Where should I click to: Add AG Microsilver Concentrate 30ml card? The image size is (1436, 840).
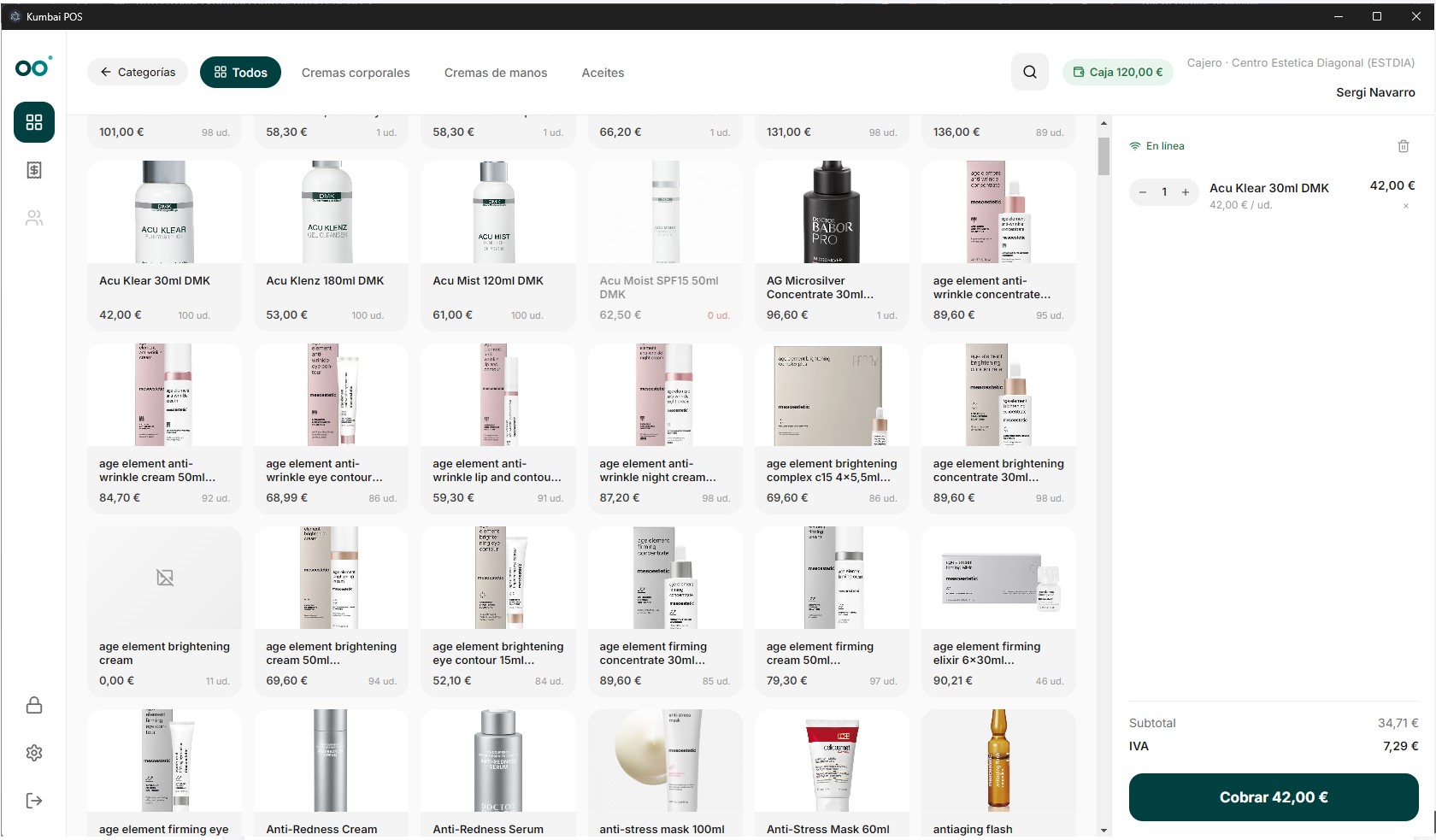pyautogui.click(x=832, y=245)
